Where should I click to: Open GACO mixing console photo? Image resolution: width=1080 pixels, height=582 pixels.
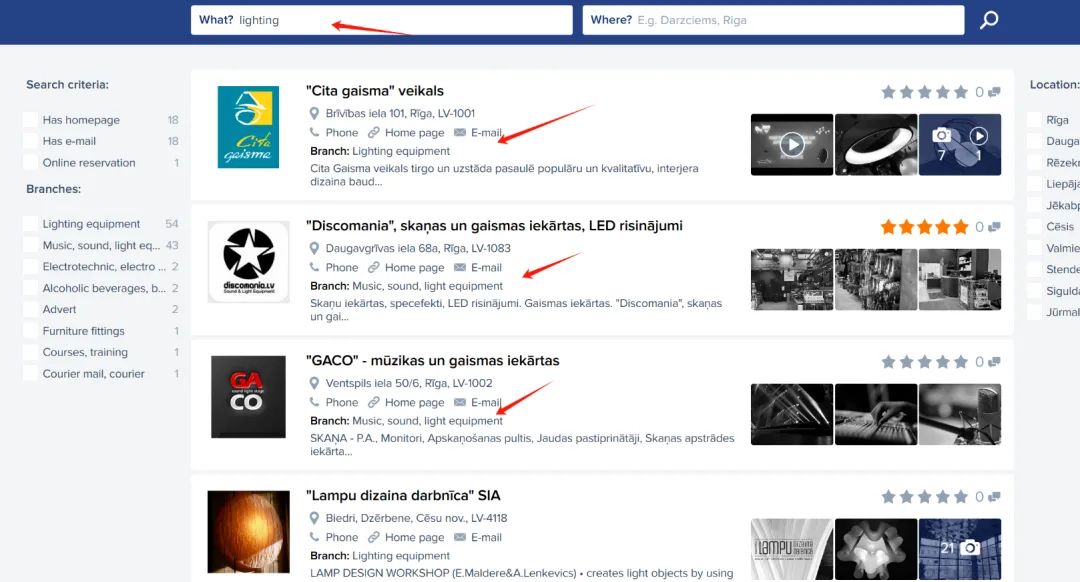pos(875,415)
